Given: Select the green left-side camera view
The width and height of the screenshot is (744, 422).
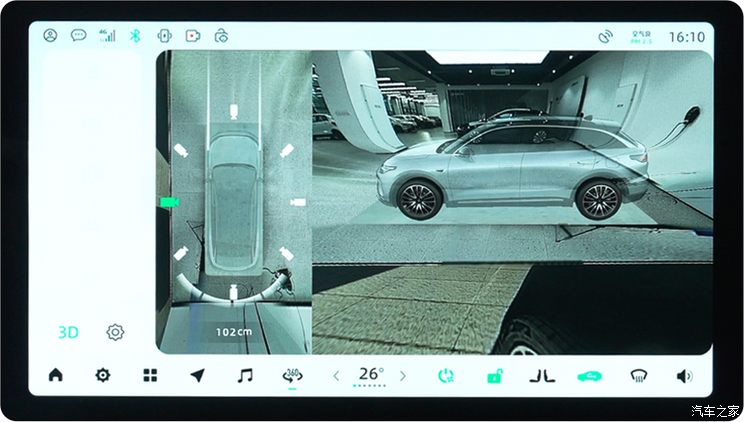Looking at the screenshot, I should pyautogui.click(x=168, y=202).
